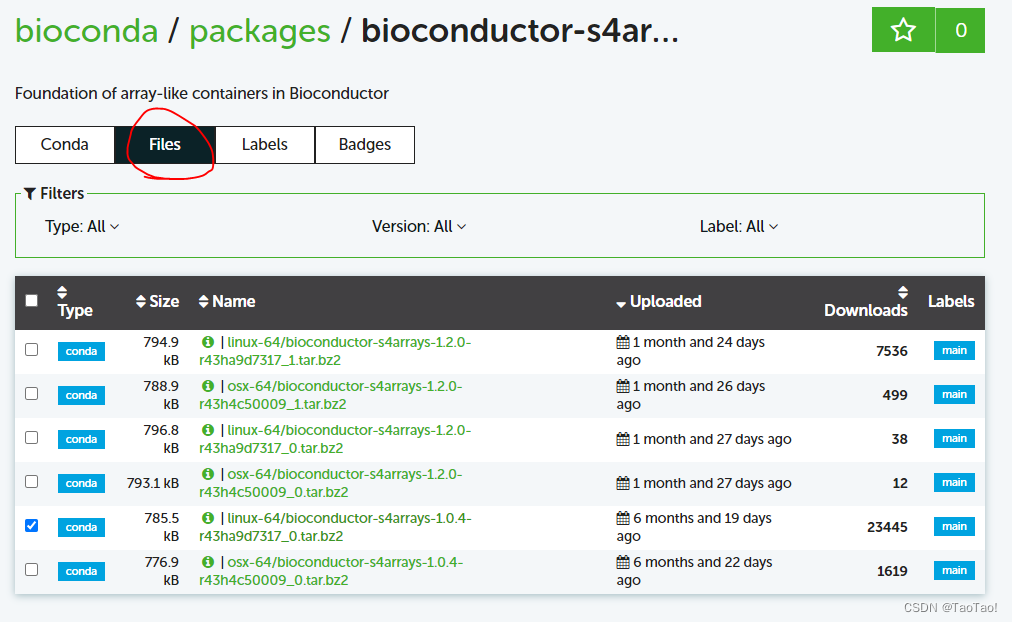Check the 796.8 kB linux-64 file row
This screenshot has width=1012, height=622.
tap(31, 437)
